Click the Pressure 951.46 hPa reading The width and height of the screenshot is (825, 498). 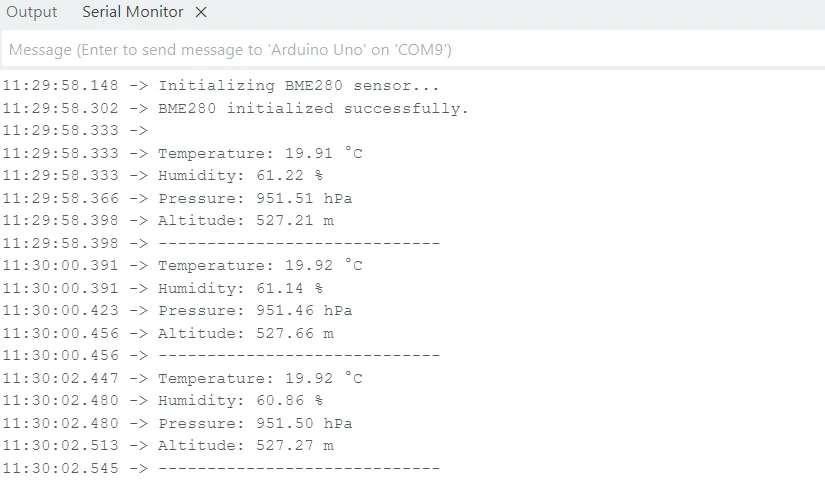(x=255, y=310)
